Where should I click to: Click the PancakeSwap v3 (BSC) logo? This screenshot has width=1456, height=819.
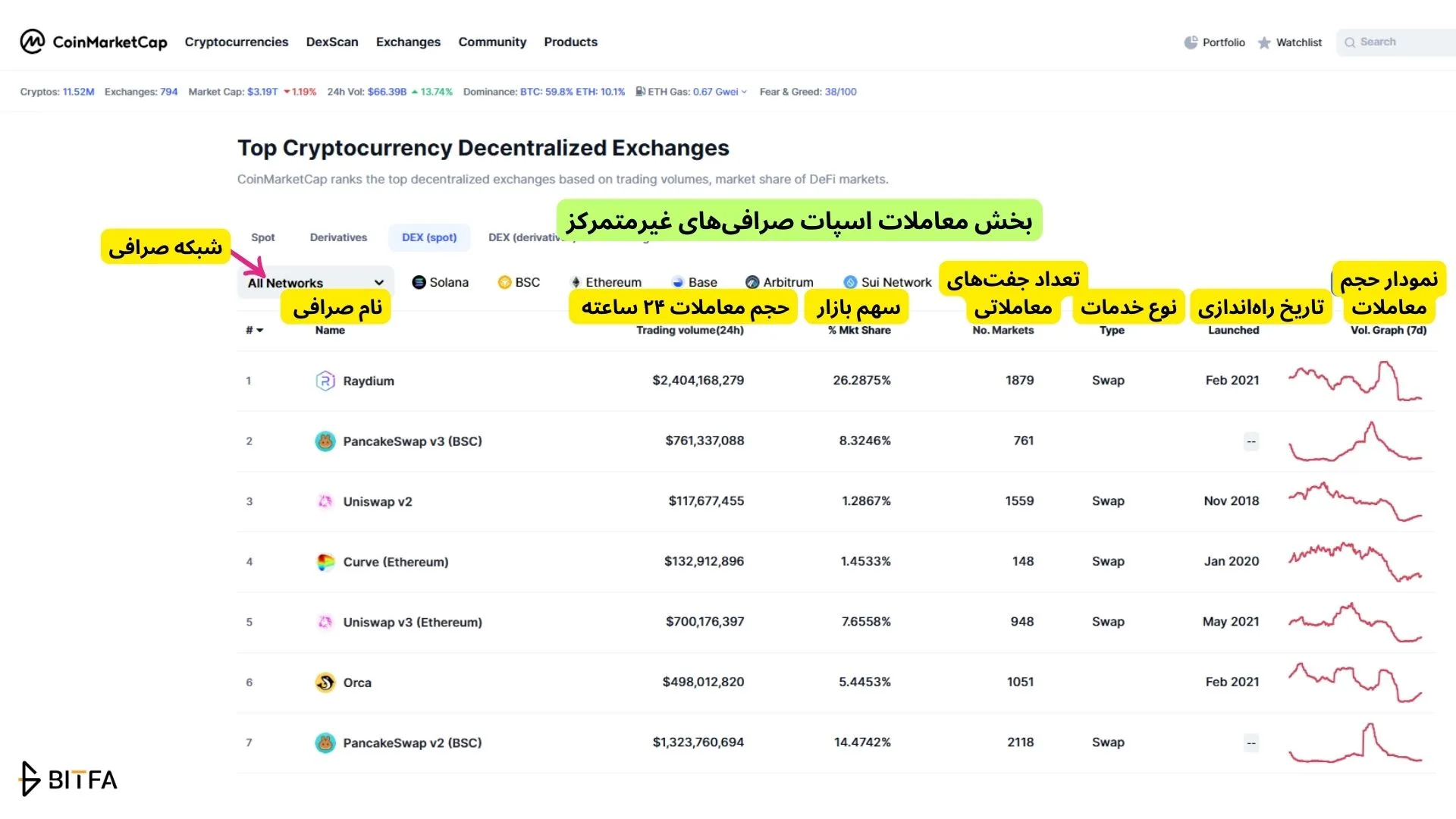[325, 441]
